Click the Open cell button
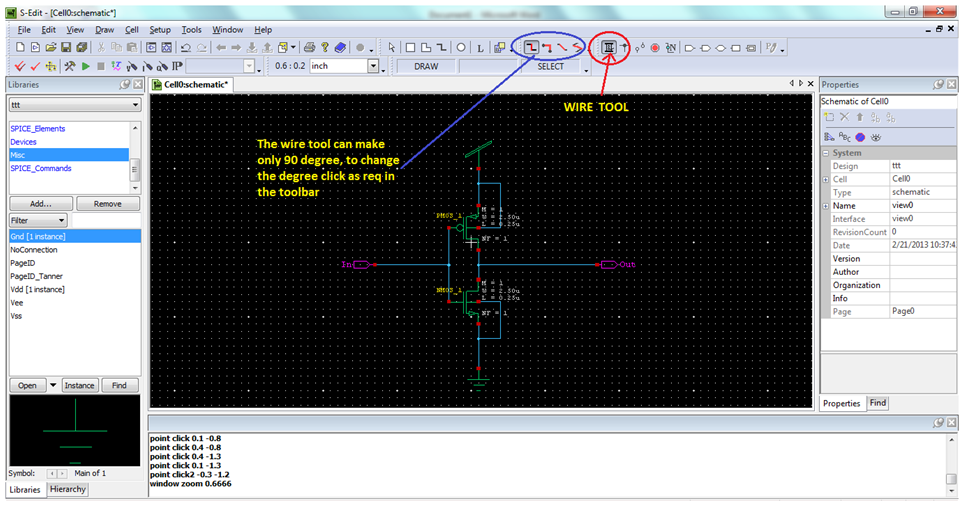 pyautogui.click(x=27, y=385)
